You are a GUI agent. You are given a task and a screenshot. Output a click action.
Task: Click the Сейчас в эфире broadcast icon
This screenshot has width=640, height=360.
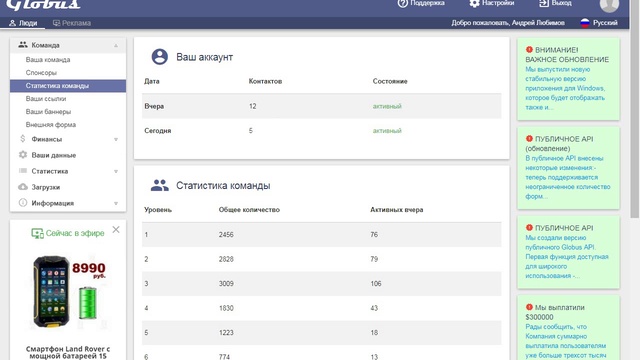point(37,233)
